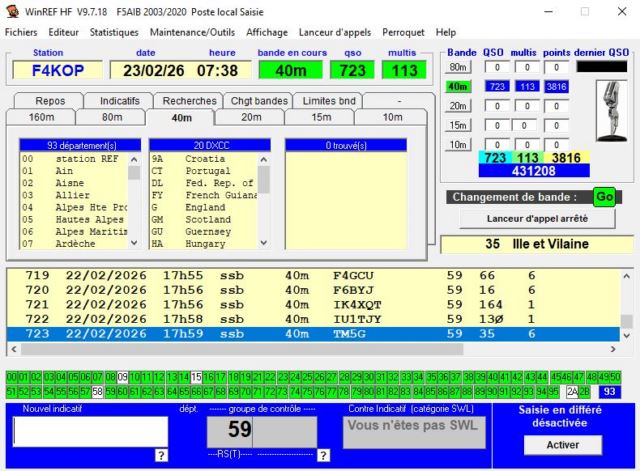Open the Statistiques menu
Screen dimensions: 640x471
(x=114, y=32)
